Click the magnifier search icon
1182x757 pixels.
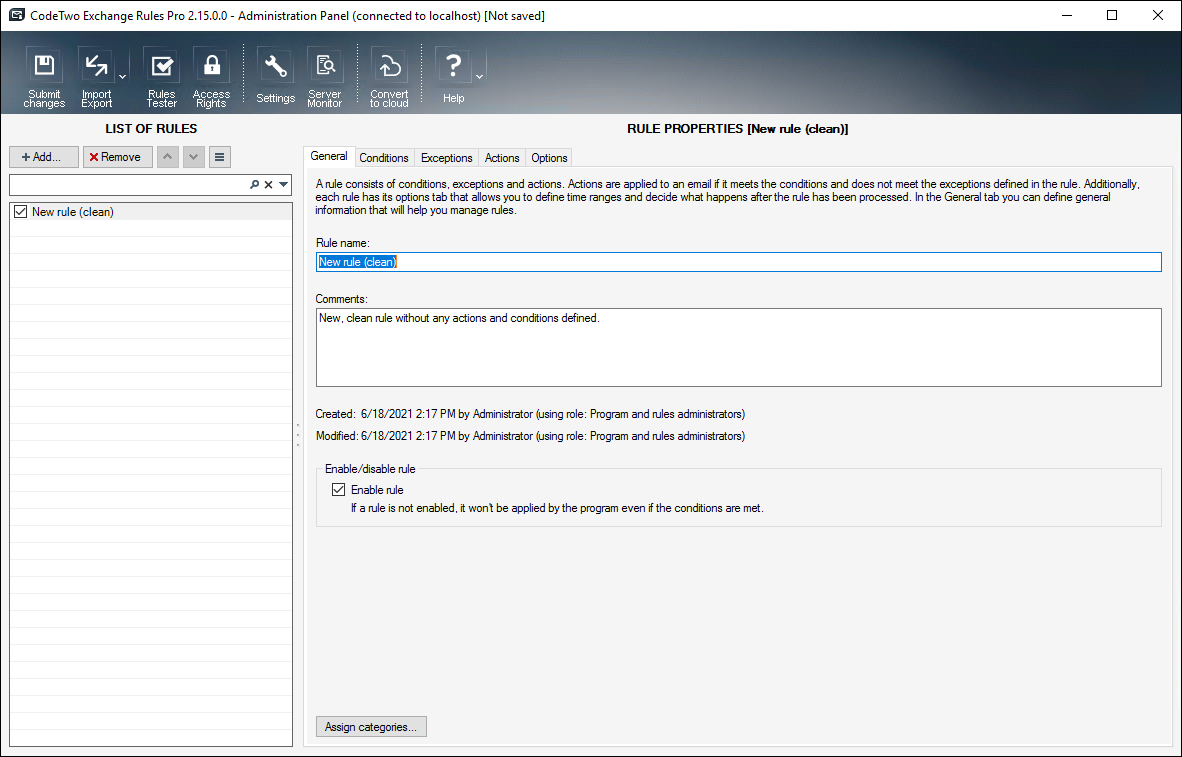(254, 185)
